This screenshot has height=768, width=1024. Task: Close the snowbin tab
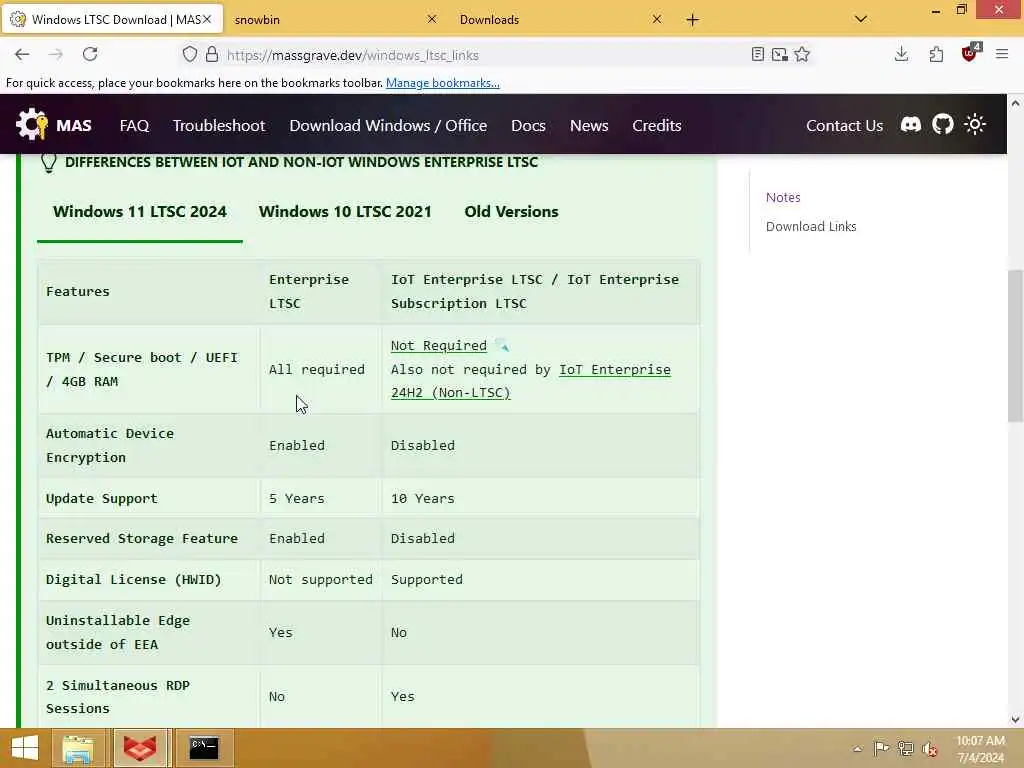pyautogui.click(x=432, y=19)
